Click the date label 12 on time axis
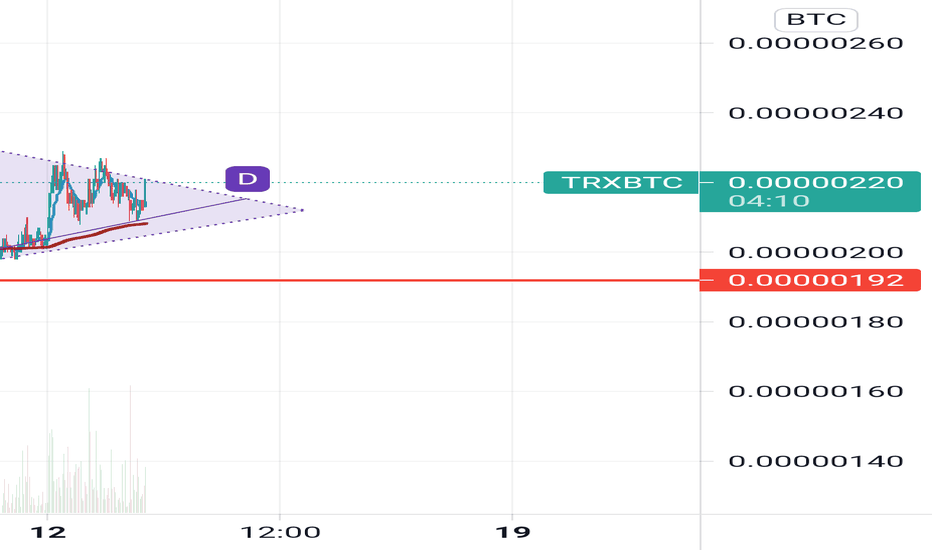Viewport: 932px width, 550px height. point(48,532)
